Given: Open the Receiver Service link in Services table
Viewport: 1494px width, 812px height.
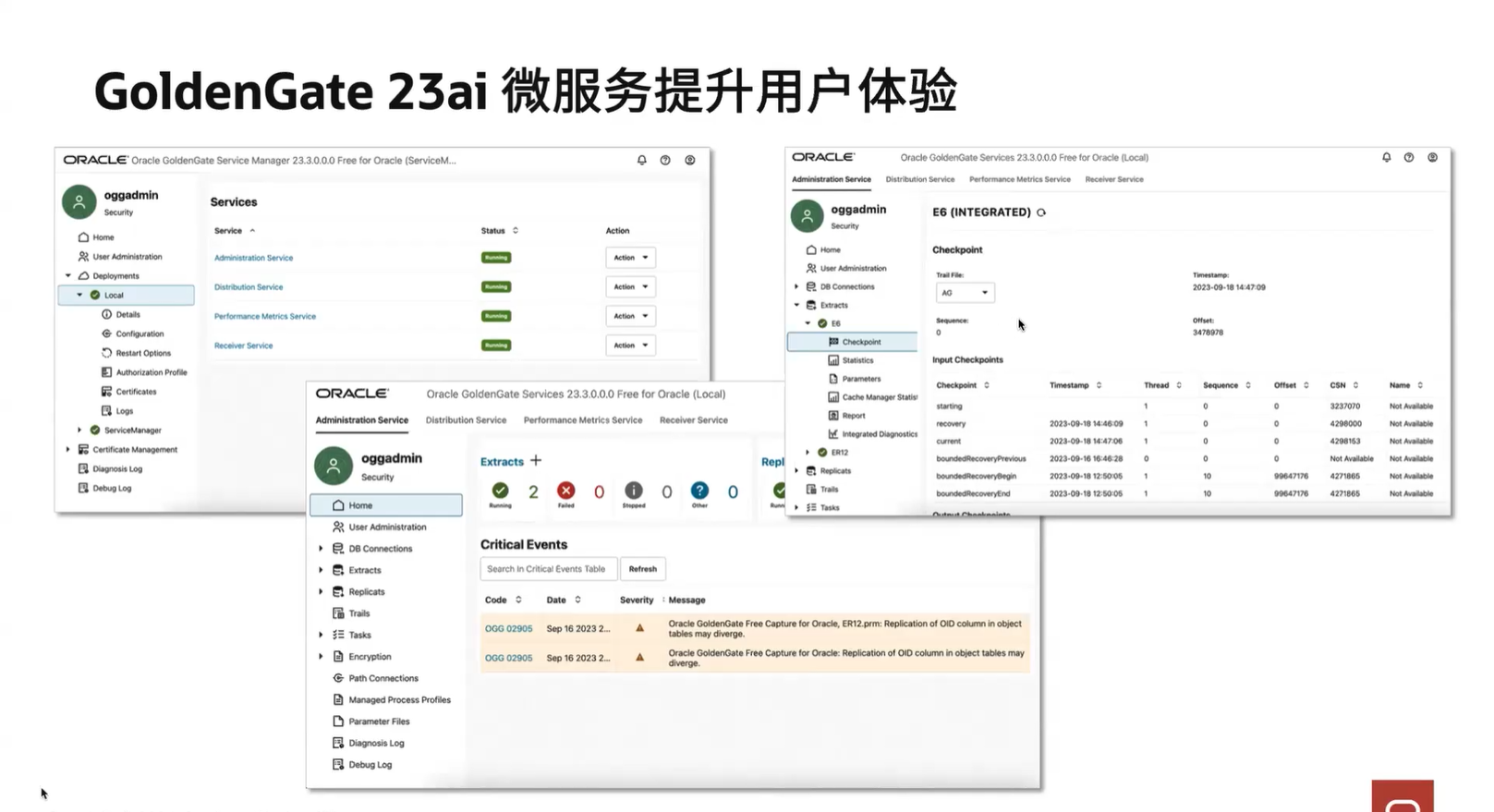Looking at the screenshot, I should [243, 345].
